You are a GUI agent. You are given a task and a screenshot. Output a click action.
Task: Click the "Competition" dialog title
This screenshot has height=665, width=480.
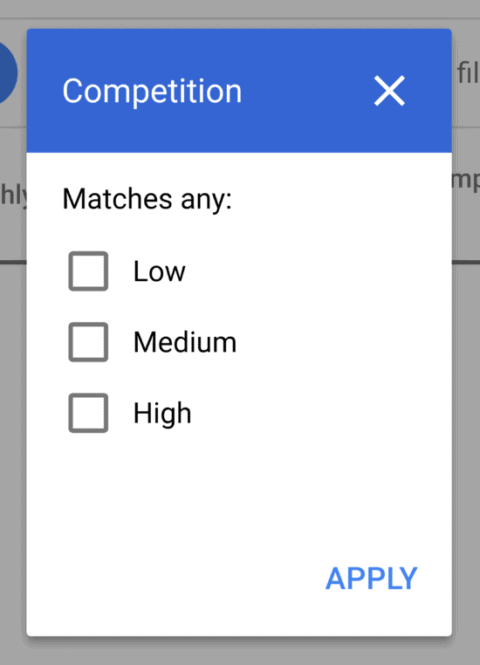click(152, 91)
